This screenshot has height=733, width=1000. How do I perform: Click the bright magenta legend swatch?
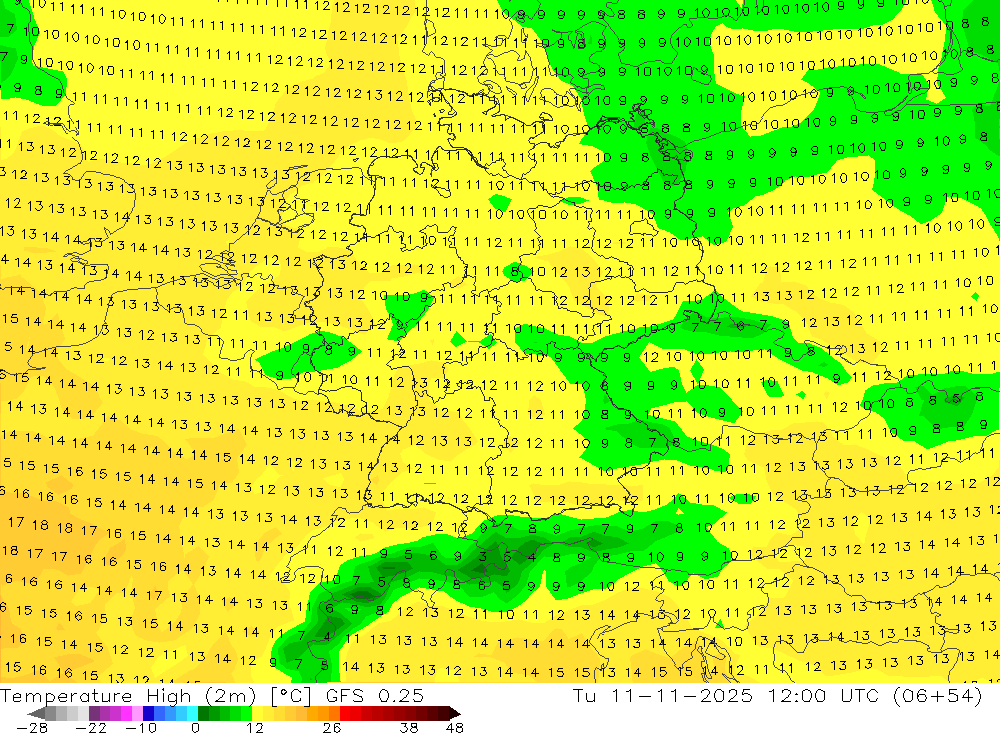pos(126,713)
